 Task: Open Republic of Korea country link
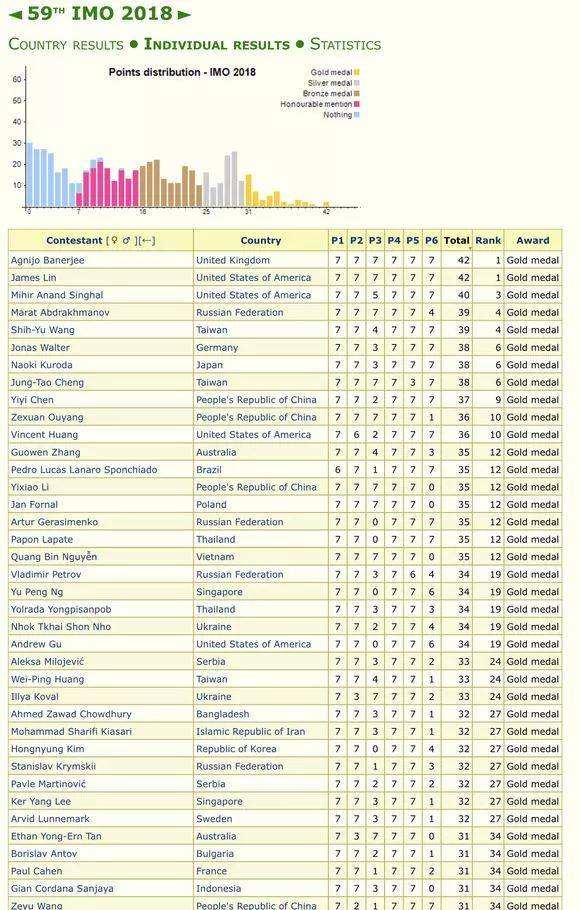(236, 749)
